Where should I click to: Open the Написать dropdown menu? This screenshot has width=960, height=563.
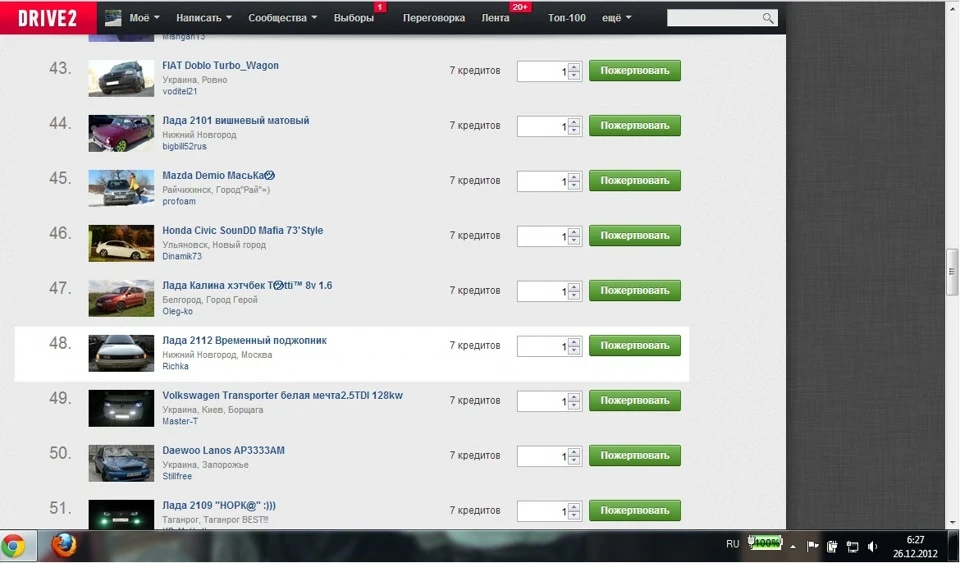[204, 18]
